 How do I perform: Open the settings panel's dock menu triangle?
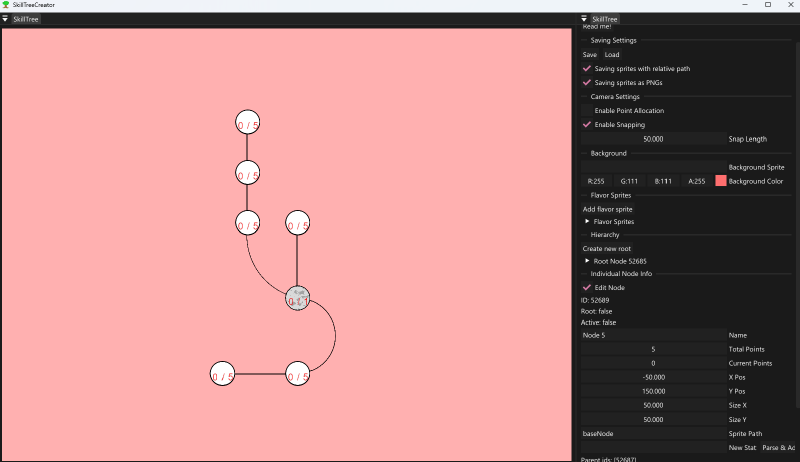click(585, 19)
